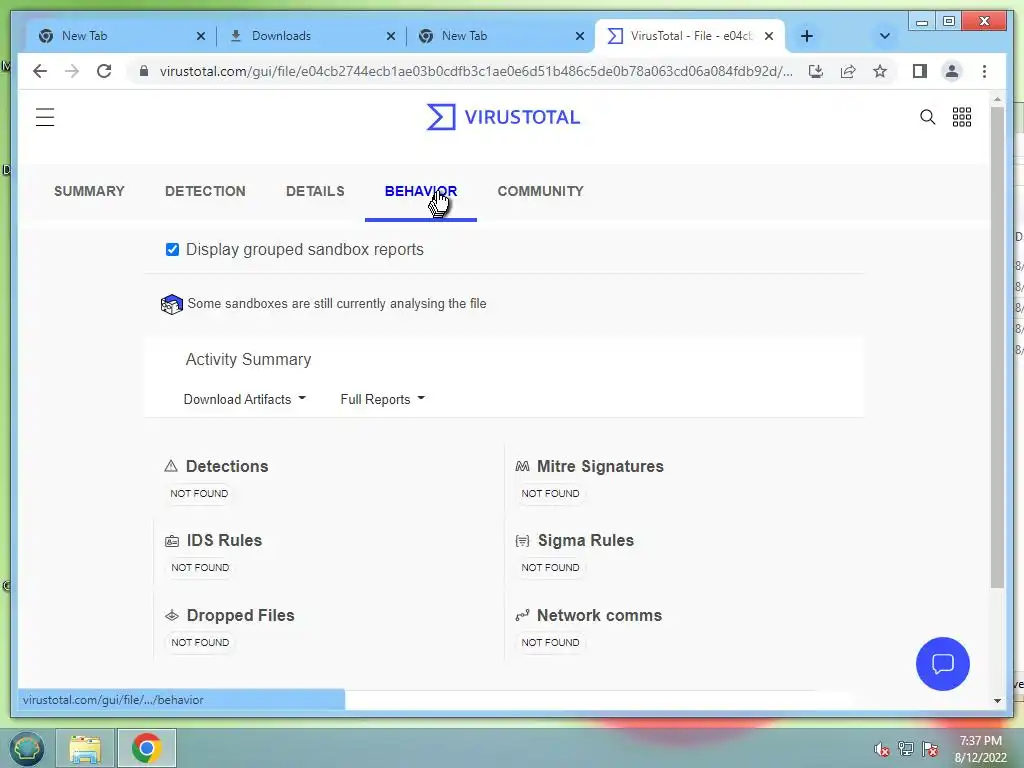Open a new tab with plus button
Viewport: 1024px width, 768px height.
[x=807, y=36]
